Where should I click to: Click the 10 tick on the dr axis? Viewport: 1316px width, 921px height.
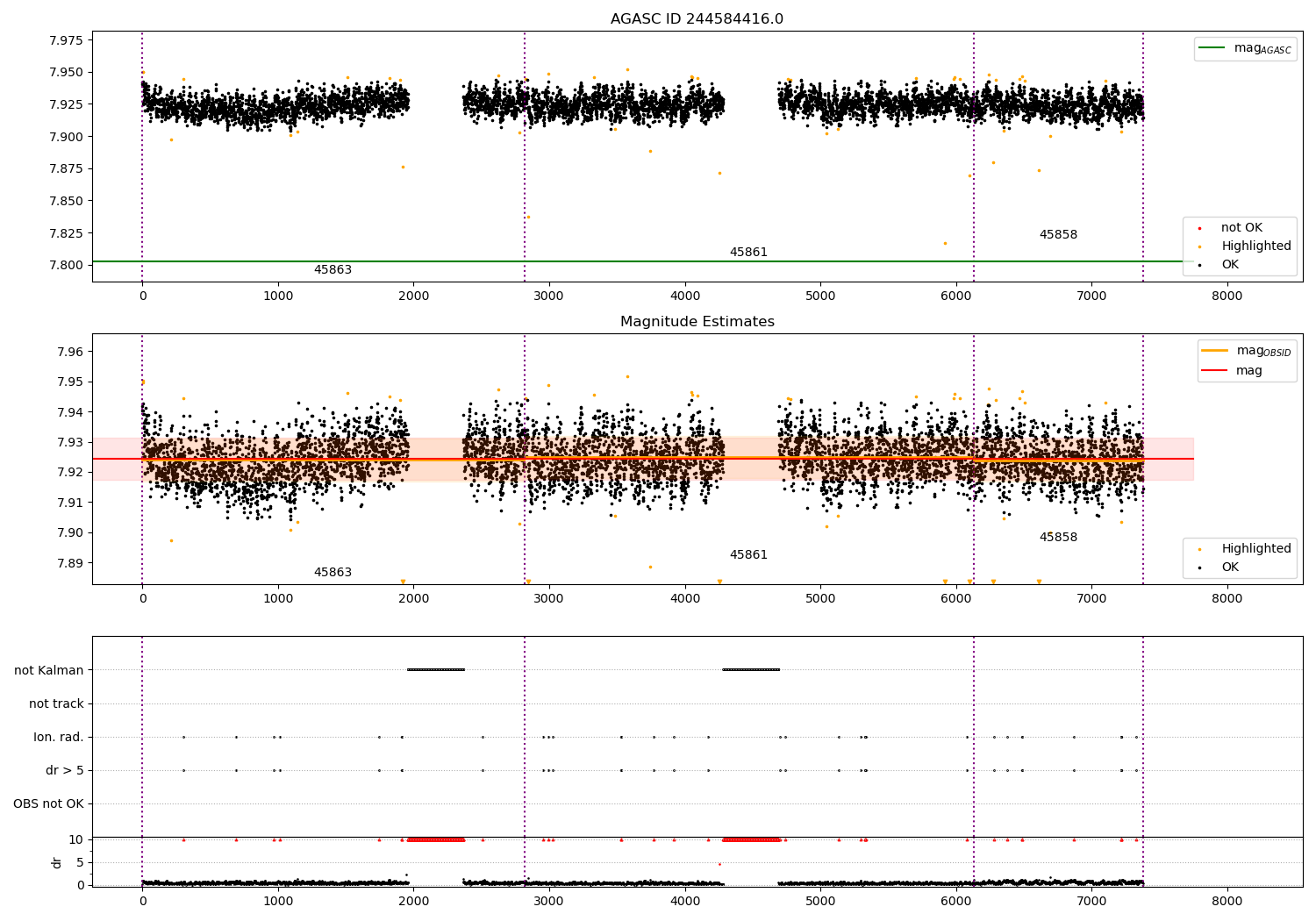[76, 840]
